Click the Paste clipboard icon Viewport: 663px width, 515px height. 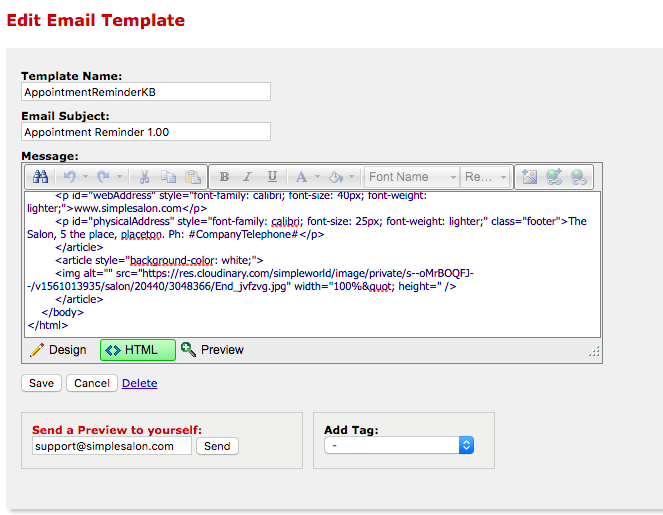(x=193, y=177)
